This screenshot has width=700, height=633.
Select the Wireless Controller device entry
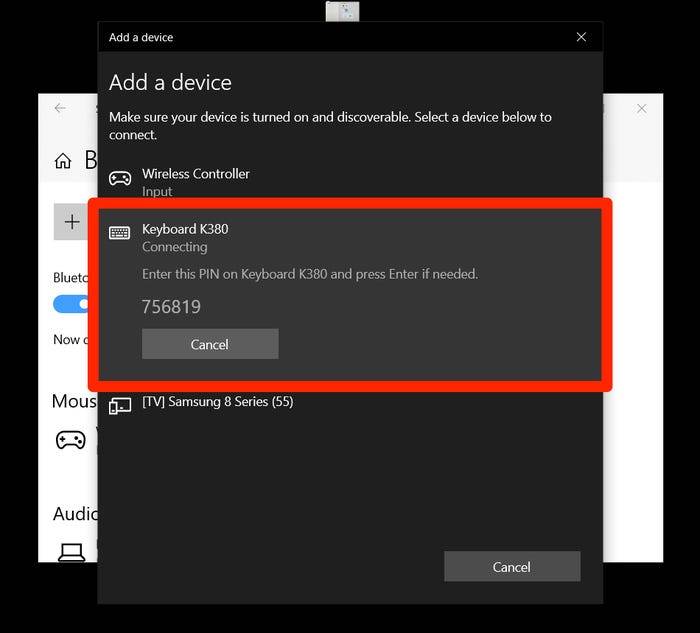click(x=350, y=182)
